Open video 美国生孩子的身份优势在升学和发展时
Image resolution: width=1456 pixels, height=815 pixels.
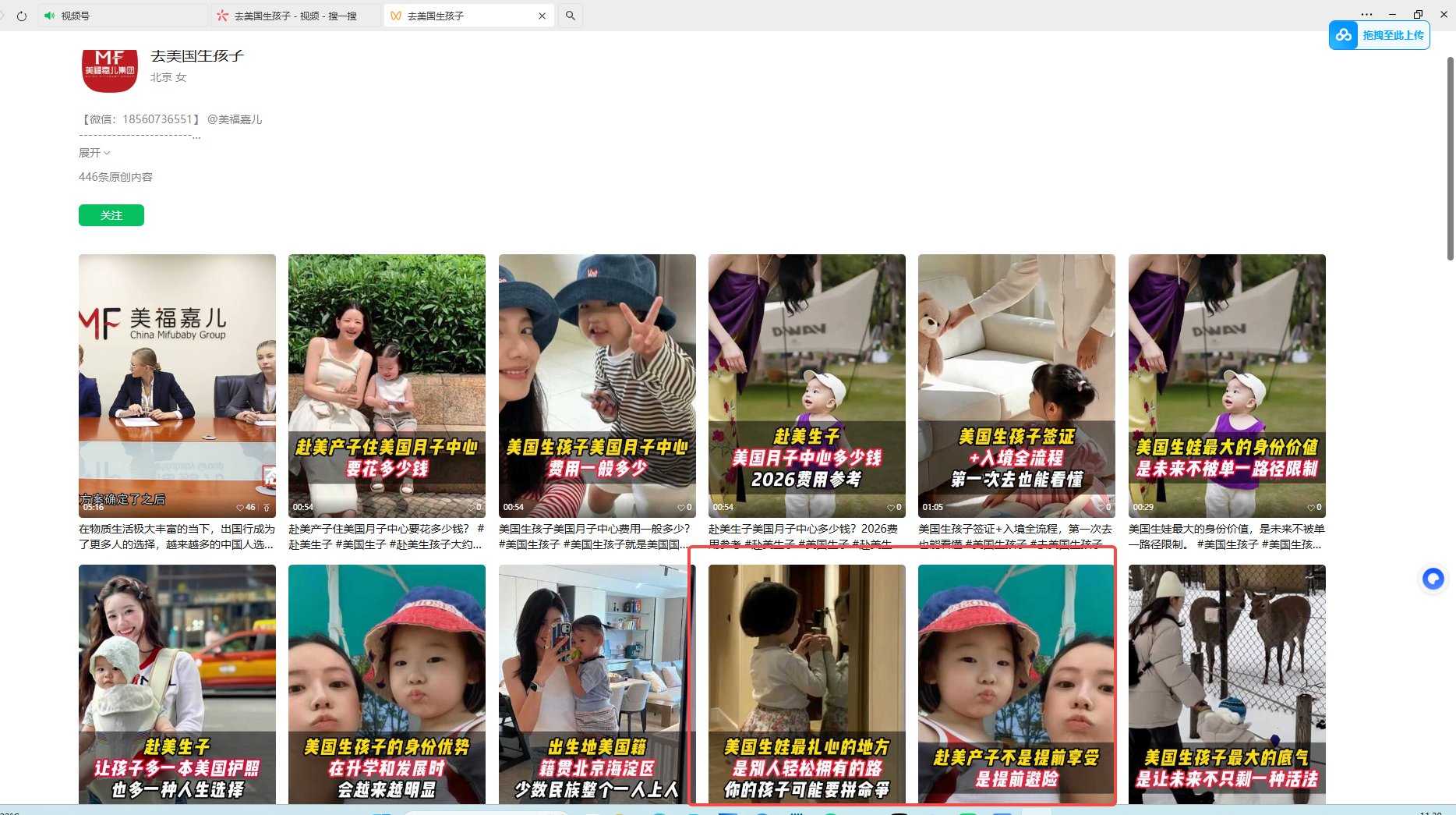(x=387, y=684)
